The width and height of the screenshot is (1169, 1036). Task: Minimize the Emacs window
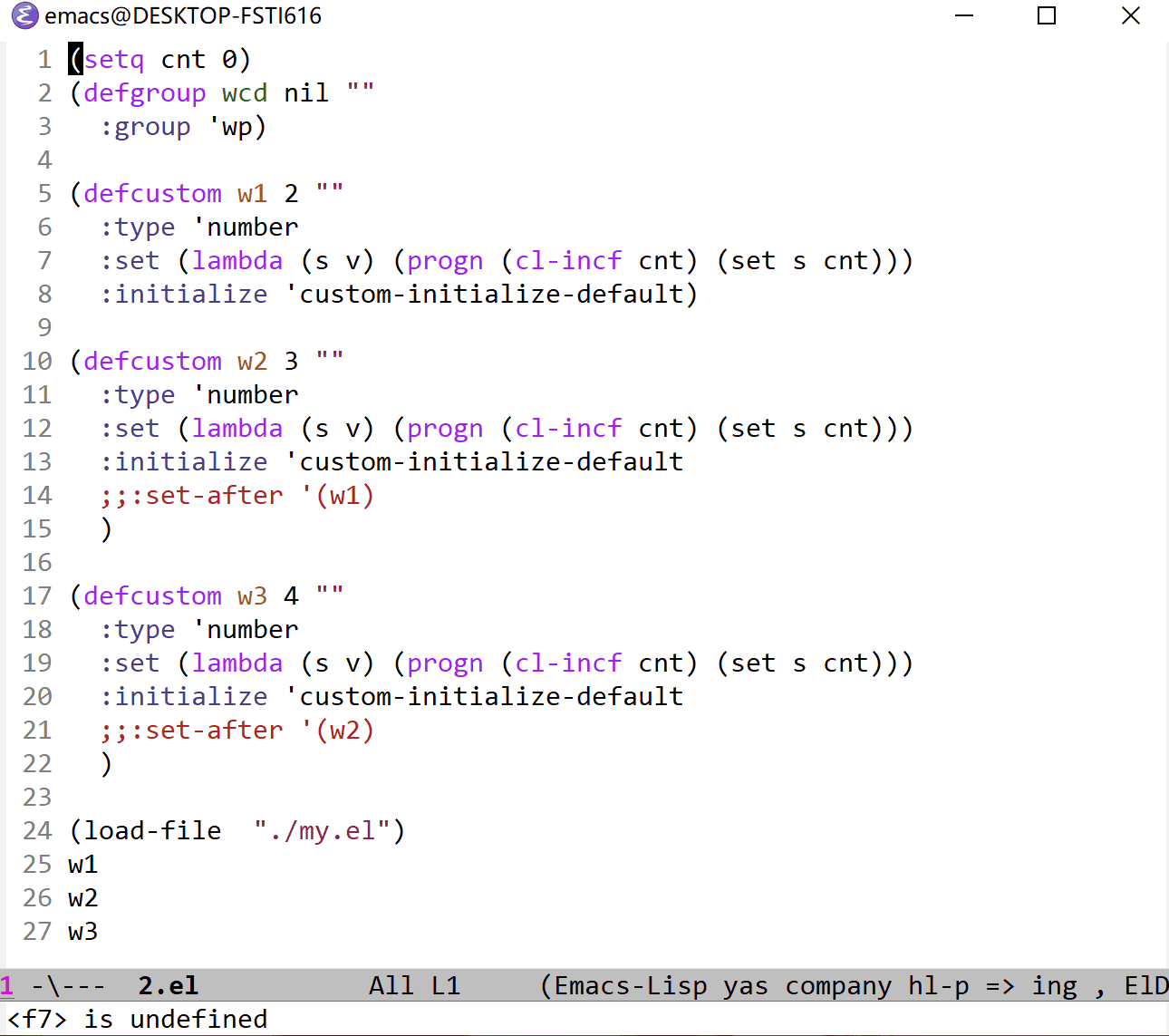964,15
